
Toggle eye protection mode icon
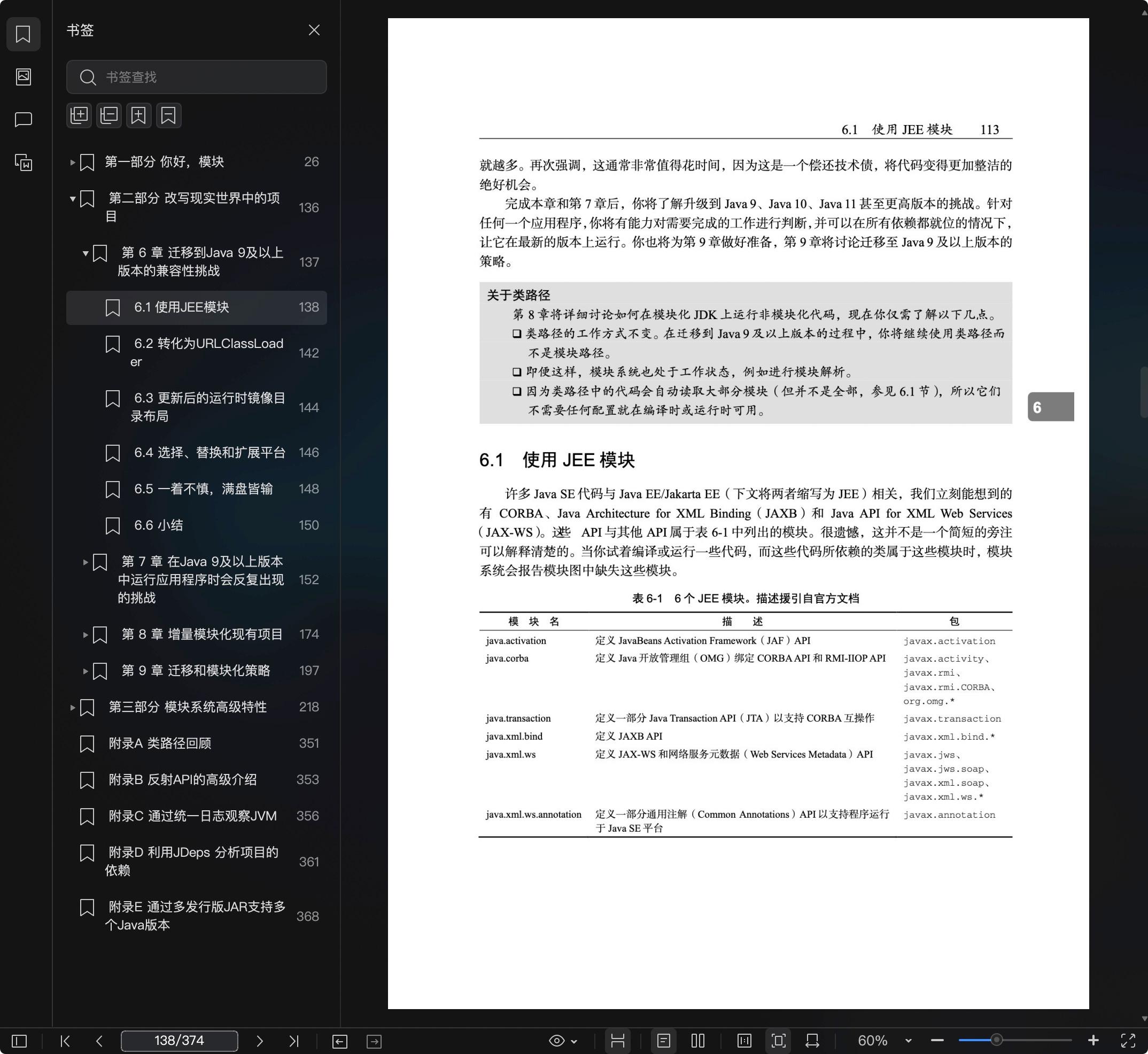[x=556, y=1041]
